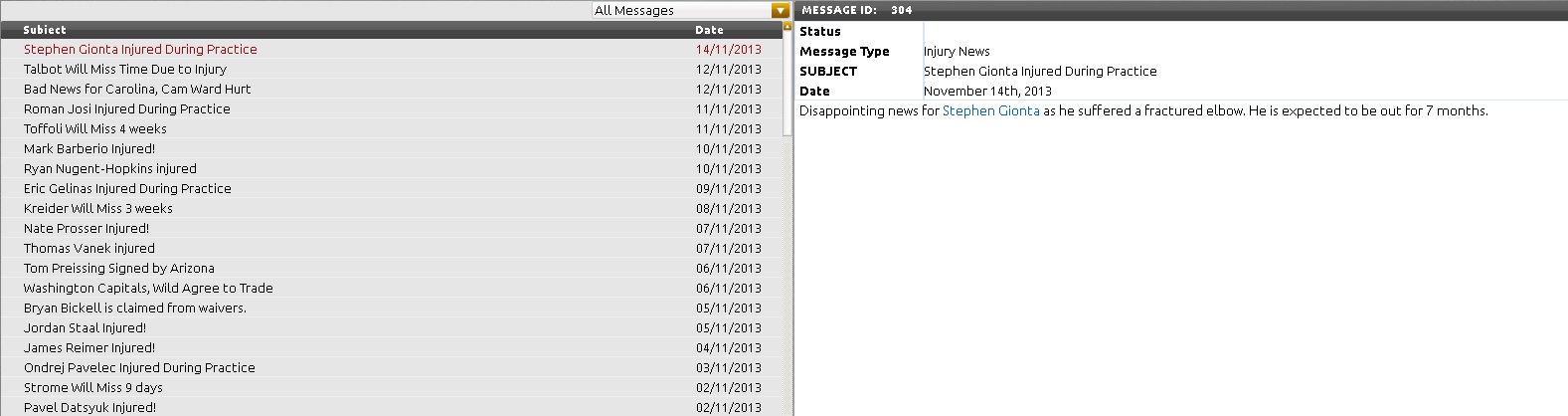The height and width of the screenshot is (416, 1568).
Task: Select Roman Josi Injured During Practice
Action: point(127,108)
